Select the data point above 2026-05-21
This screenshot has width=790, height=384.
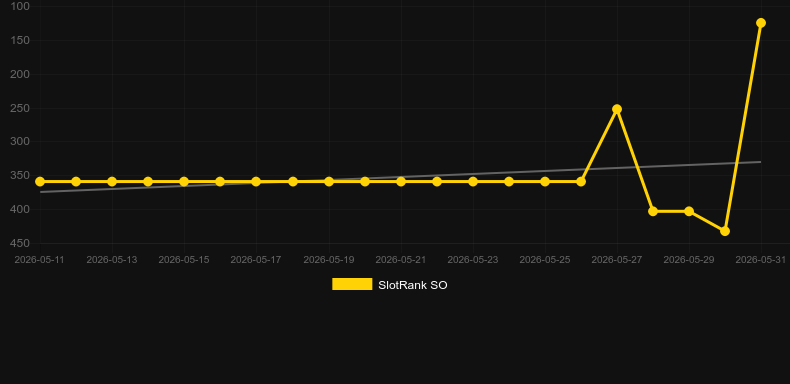click(x=401, y=181)
